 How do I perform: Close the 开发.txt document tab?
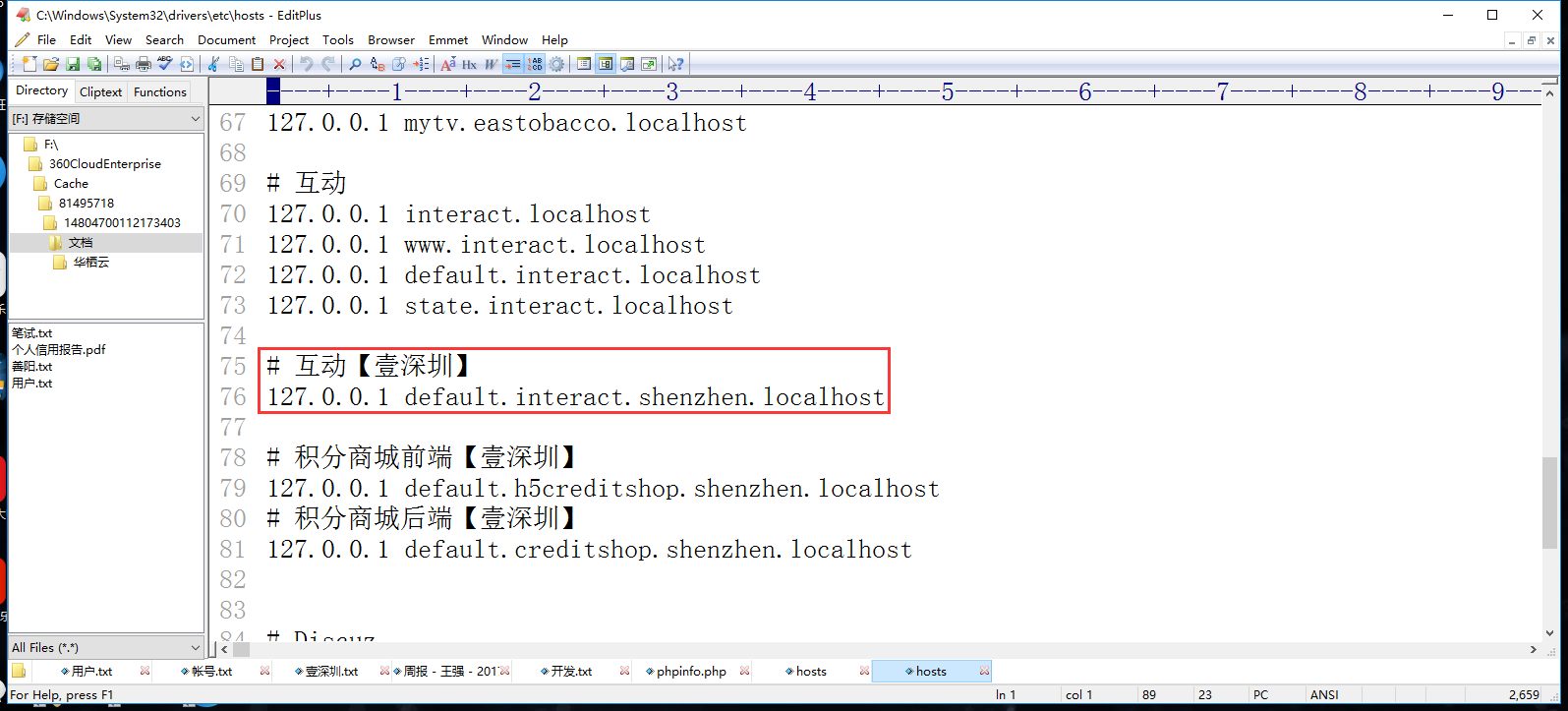tap(625, 672)
